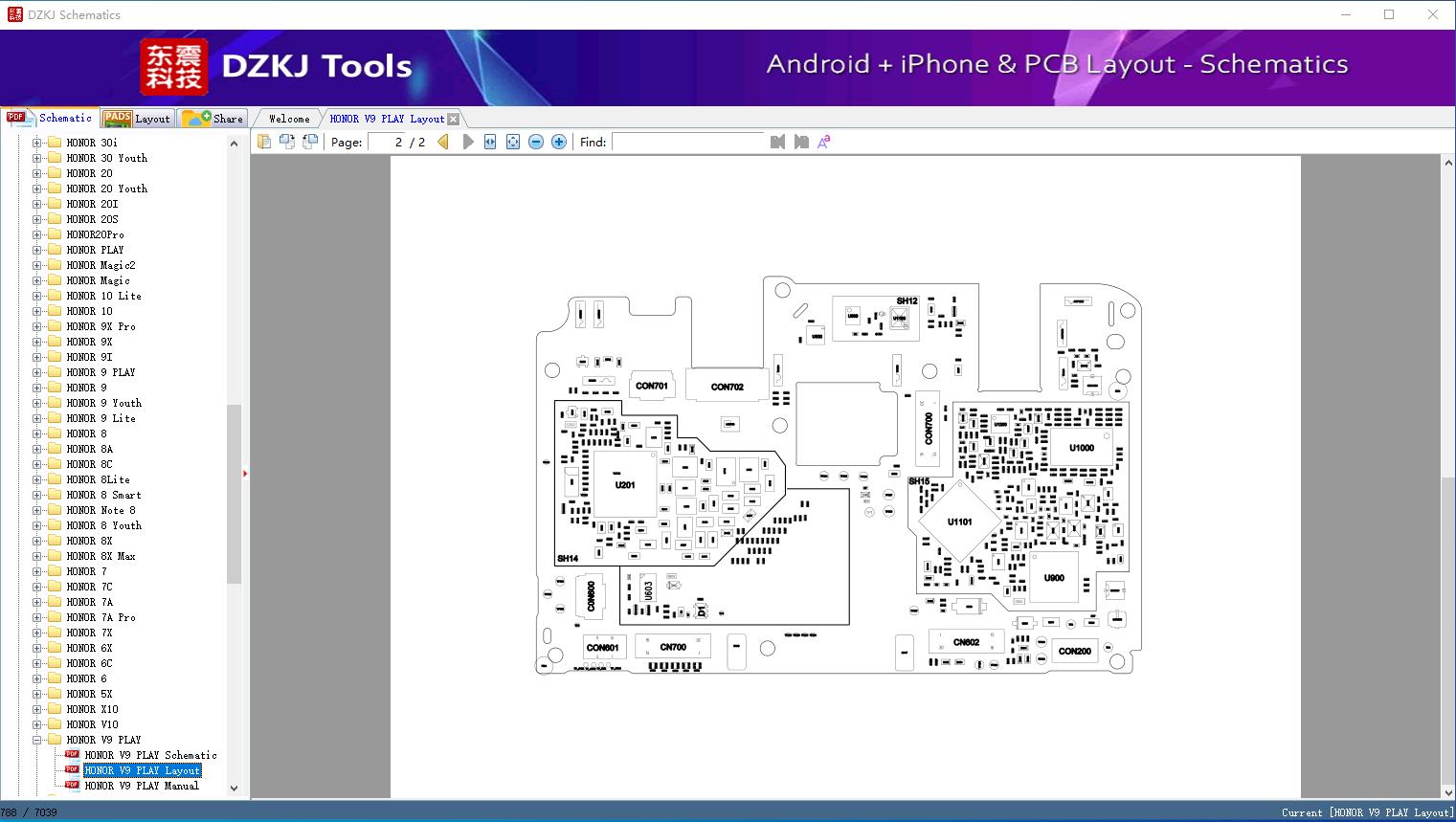Switch to the Welcome tab

[x=289, y=119]
